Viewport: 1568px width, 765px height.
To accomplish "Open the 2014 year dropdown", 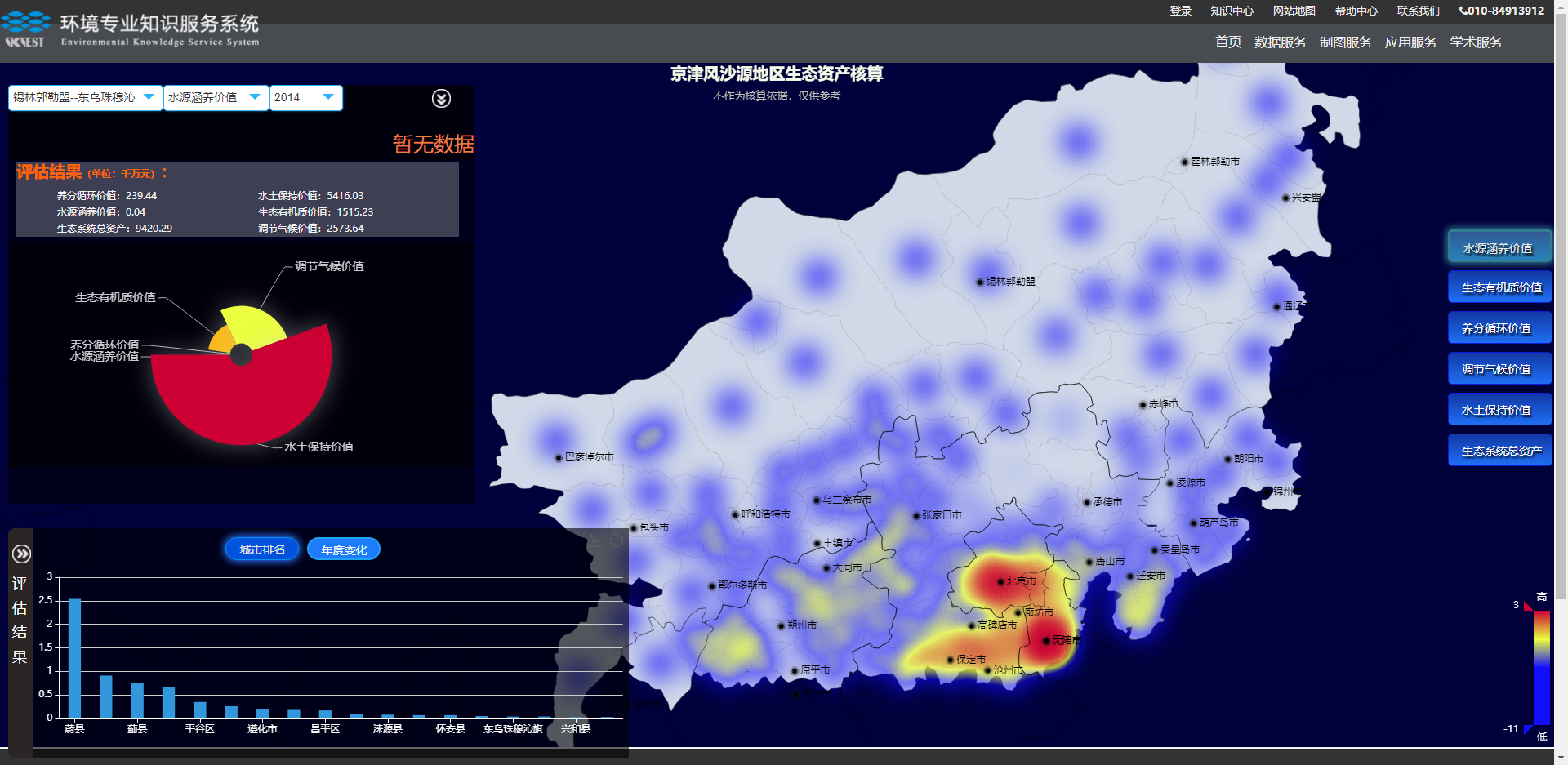I will point(305,98).
